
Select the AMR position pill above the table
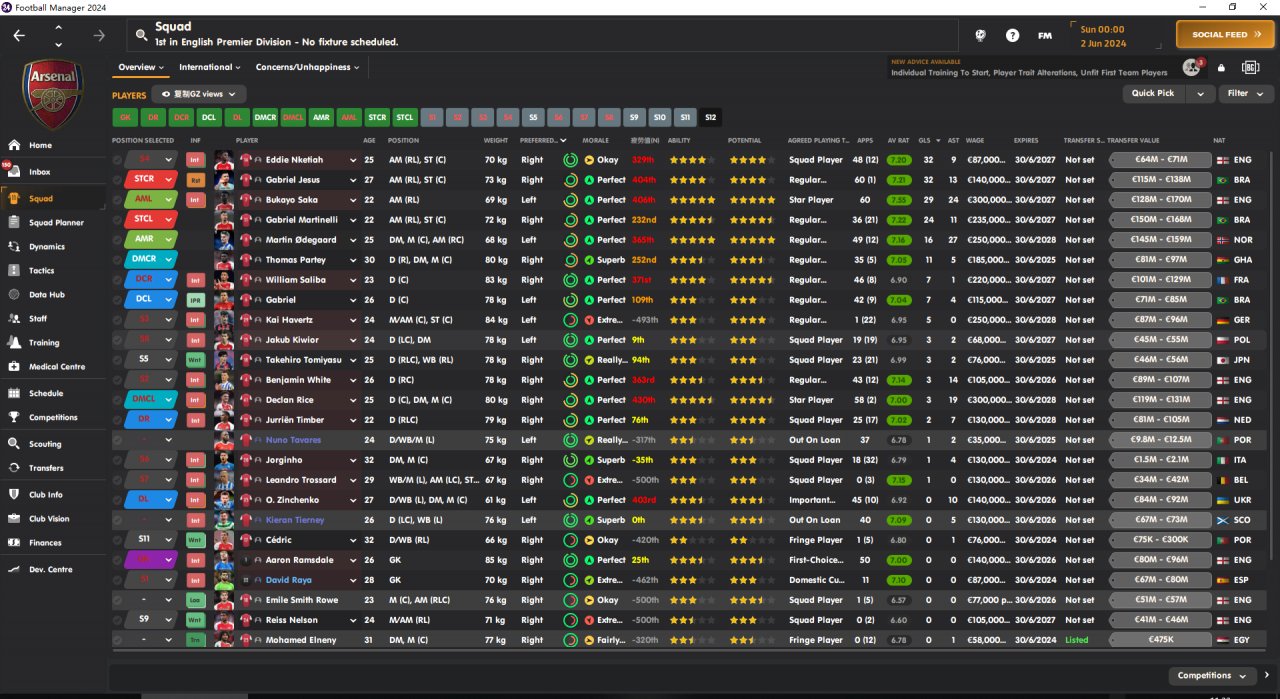321,117
